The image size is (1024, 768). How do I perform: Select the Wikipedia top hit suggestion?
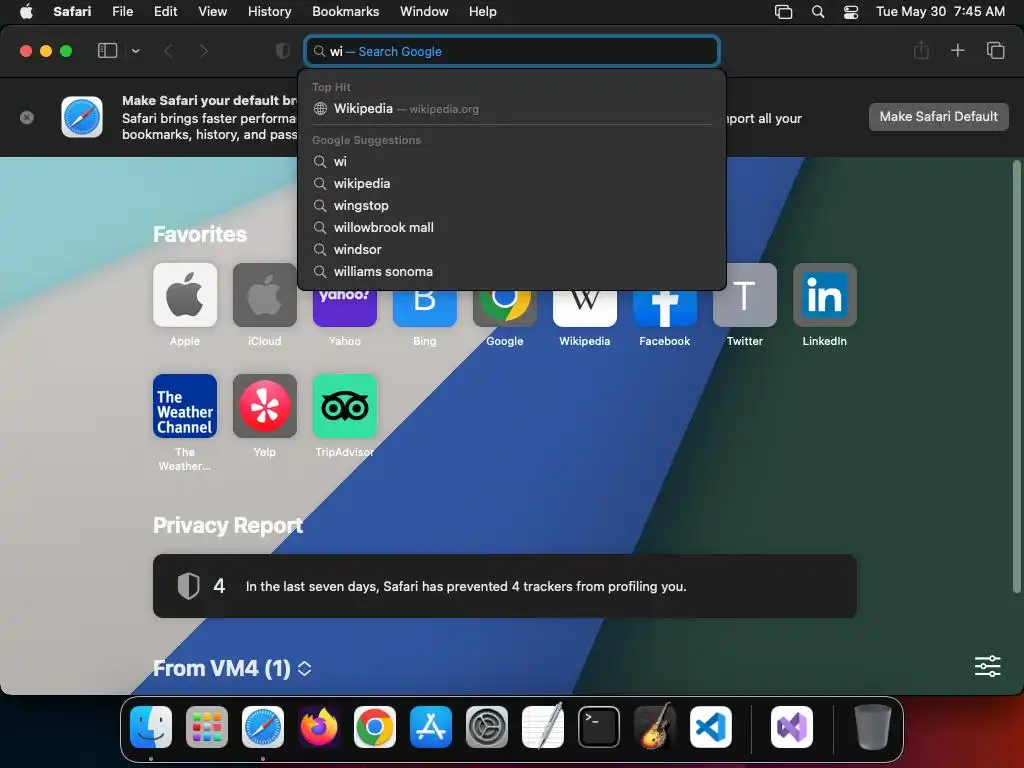click(512, 108)
